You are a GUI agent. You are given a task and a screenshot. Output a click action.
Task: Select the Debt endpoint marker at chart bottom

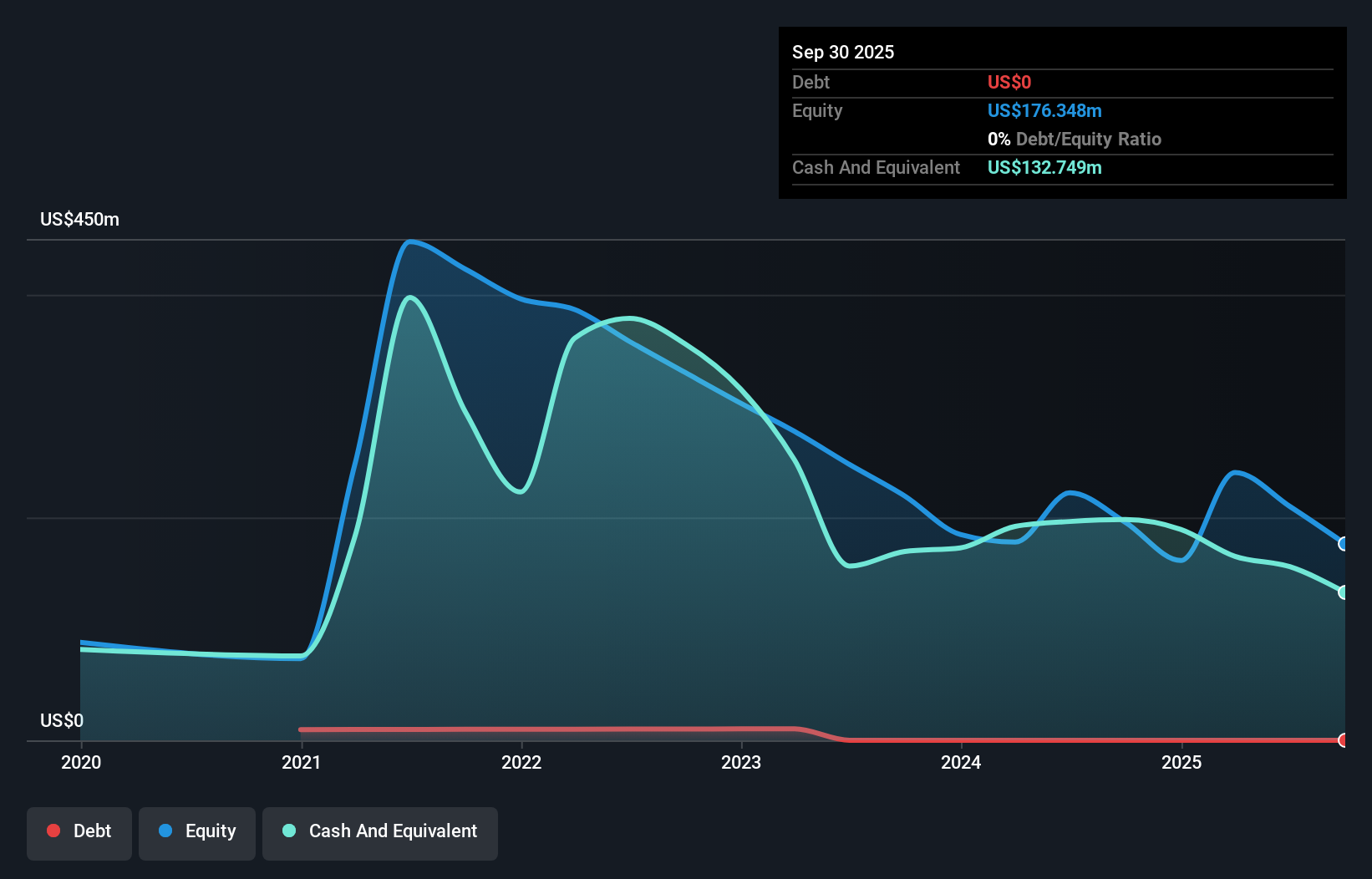pos(1342,740)
